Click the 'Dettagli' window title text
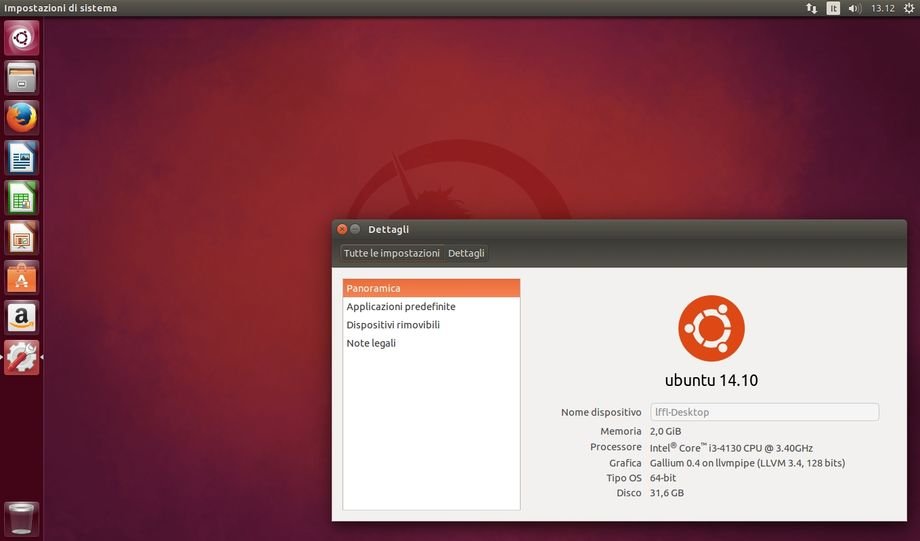Image resolution: width=920 pixels, height=541 pixels. pyautogui.click(x=388, y=229)
